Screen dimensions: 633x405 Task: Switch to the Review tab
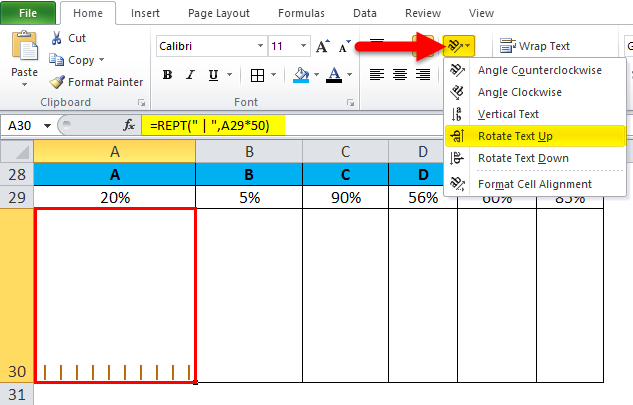(423, 13)
